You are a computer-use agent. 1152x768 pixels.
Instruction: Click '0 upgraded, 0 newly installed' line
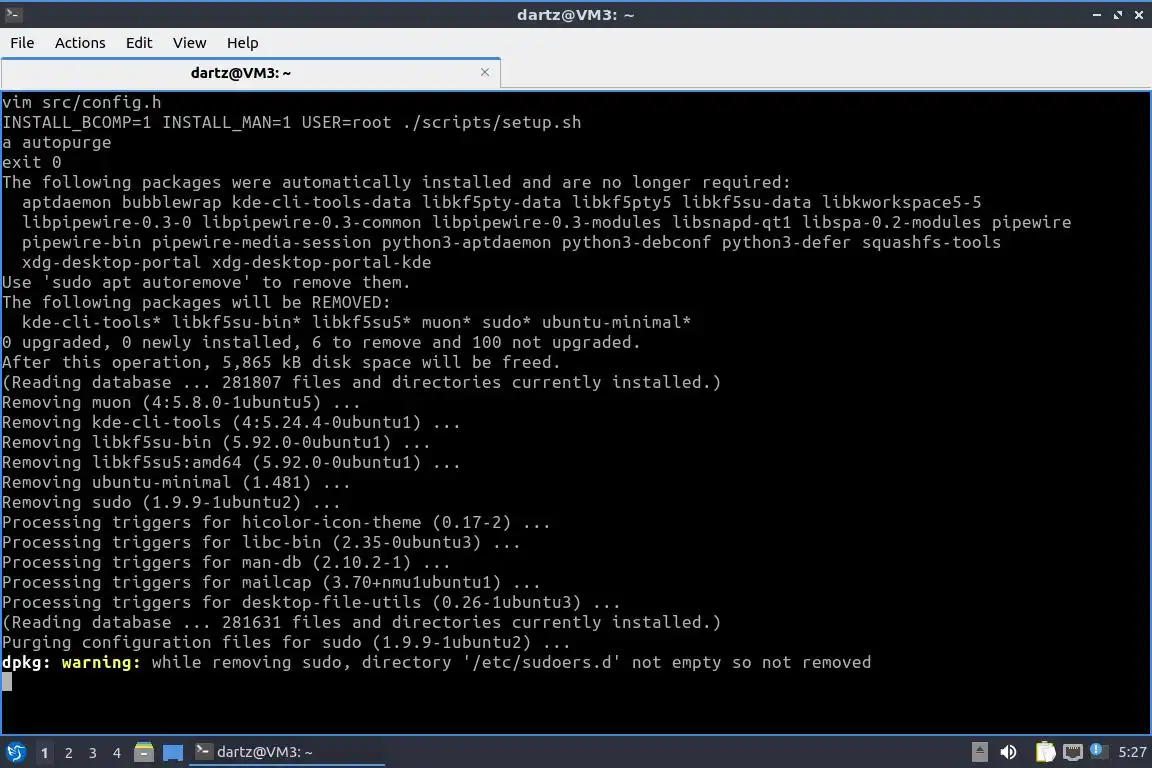[321, 342]
